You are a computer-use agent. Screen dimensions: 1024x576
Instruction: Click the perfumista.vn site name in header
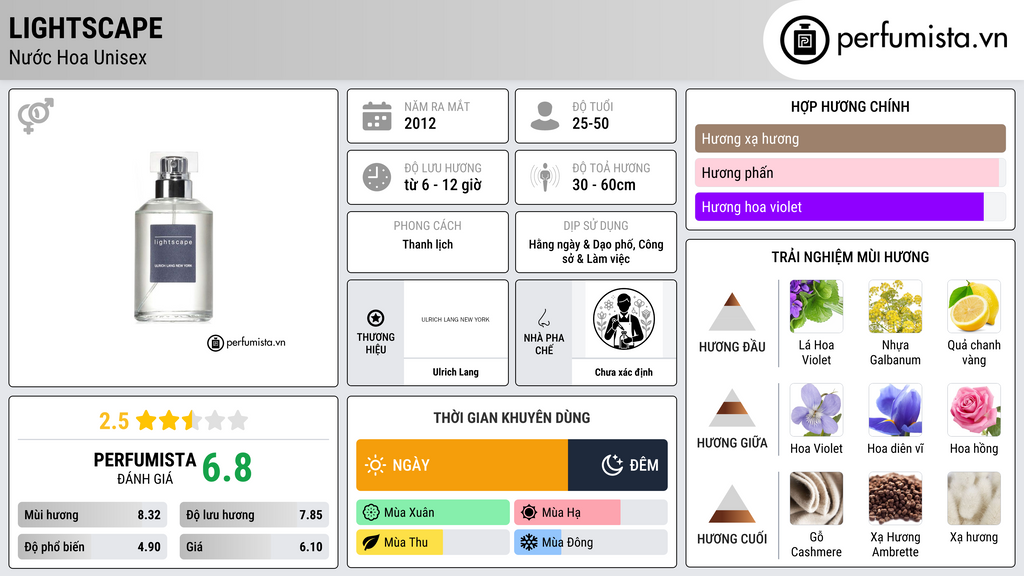(921, 38)
